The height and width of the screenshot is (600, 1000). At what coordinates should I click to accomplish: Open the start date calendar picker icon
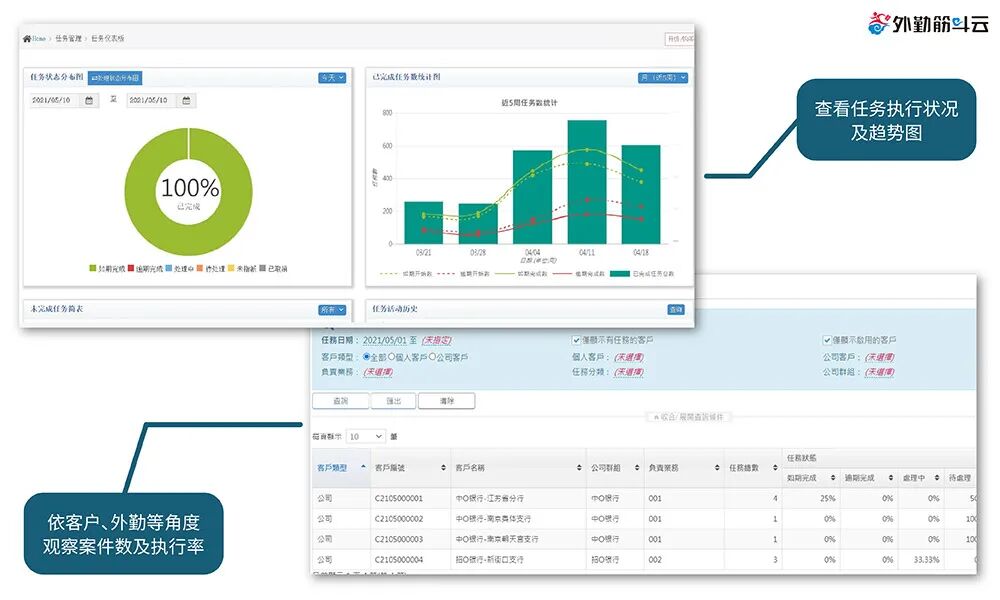(x=89, y=101)
